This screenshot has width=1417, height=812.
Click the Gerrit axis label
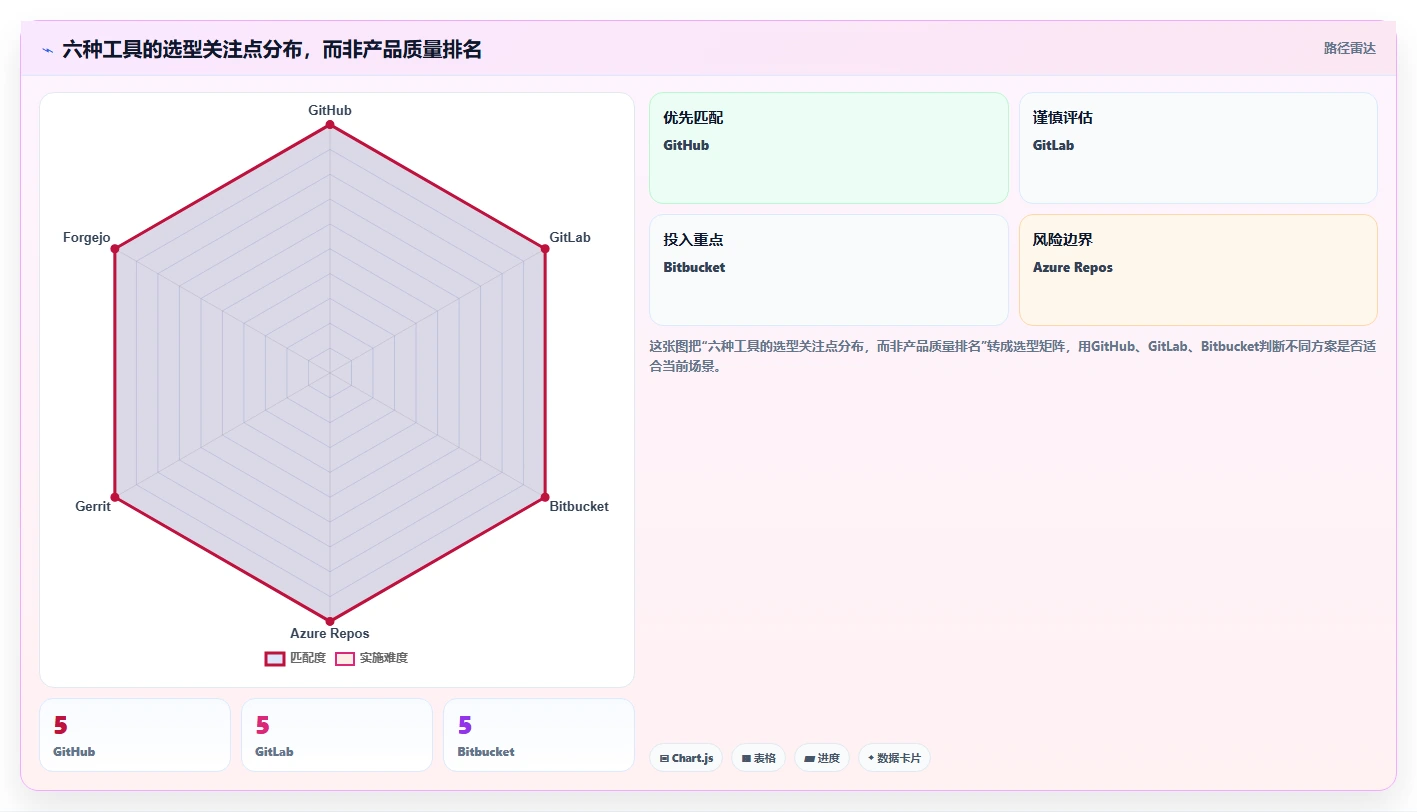click(93, 507)
